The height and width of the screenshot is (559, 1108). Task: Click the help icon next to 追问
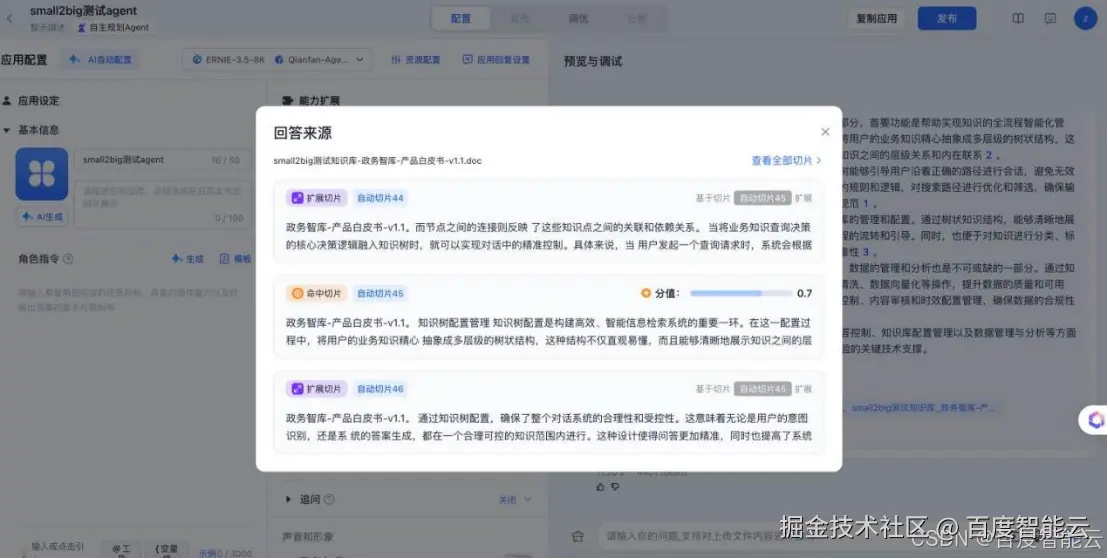coord(329,500)
